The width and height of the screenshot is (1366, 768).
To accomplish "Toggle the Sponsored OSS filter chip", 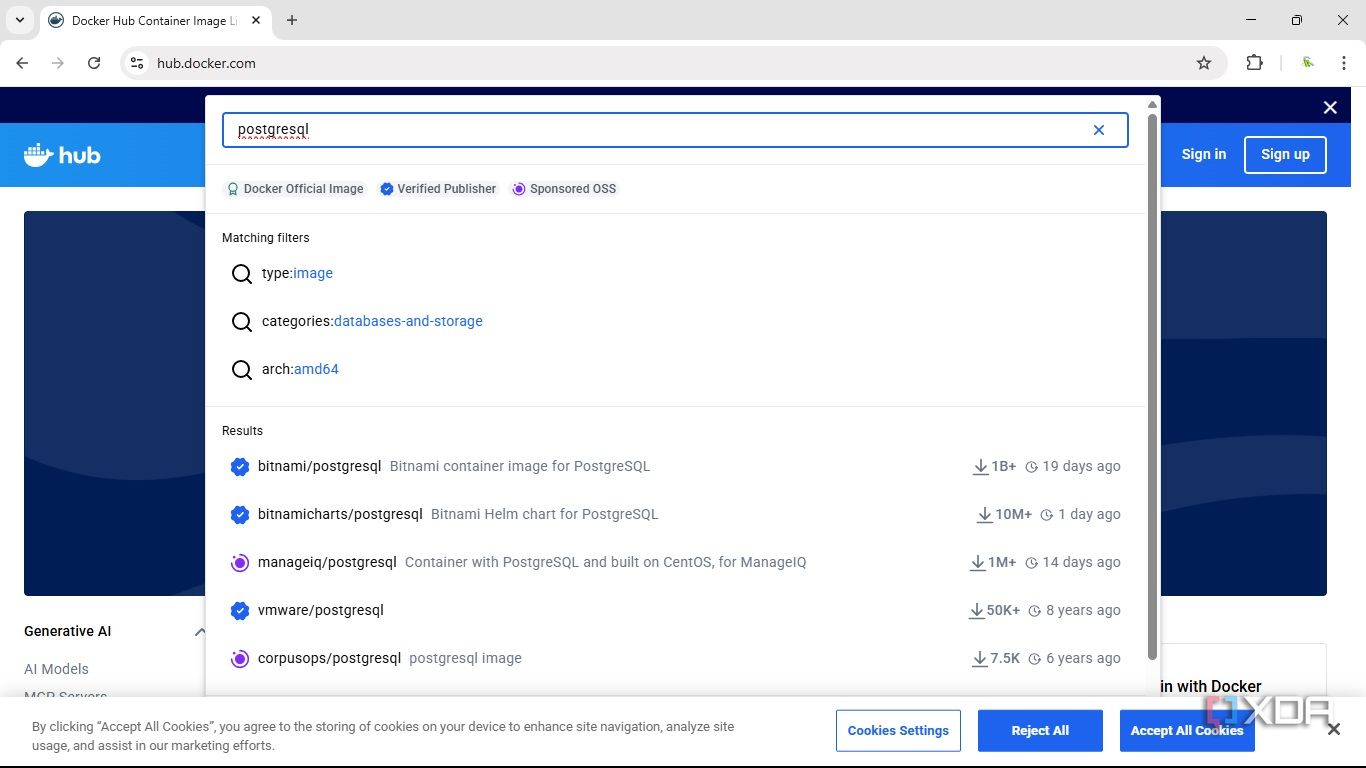I will [x=565, y=189].
